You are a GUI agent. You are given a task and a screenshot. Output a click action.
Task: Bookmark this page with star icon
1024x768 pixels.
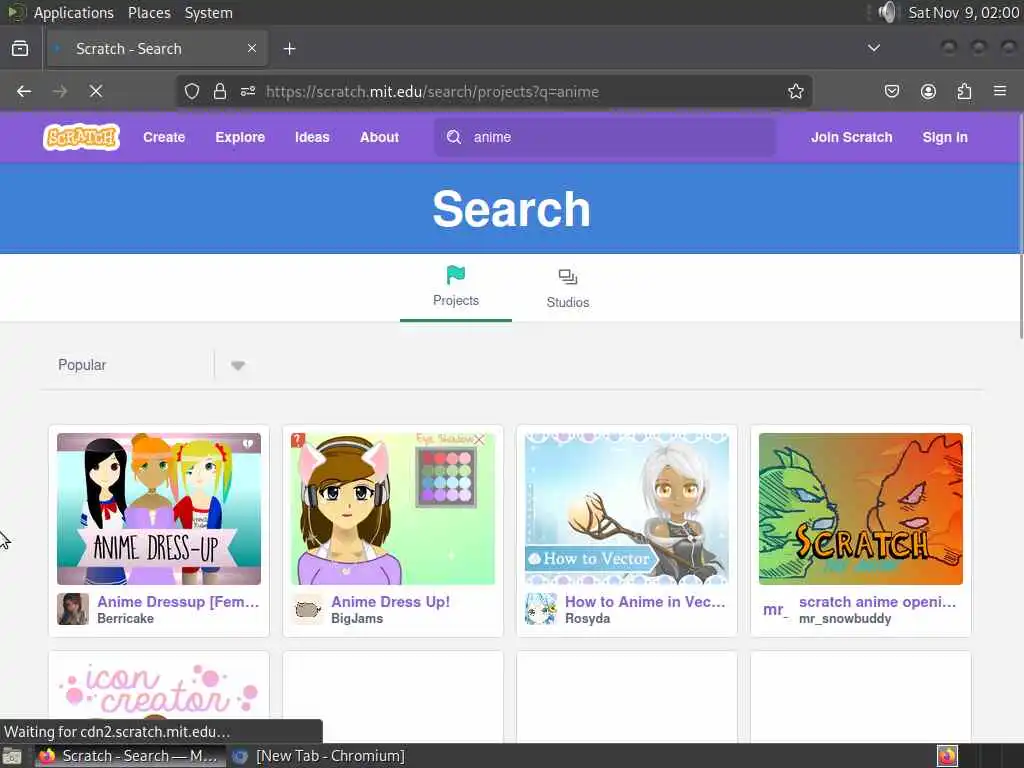[x=795, y=91]
